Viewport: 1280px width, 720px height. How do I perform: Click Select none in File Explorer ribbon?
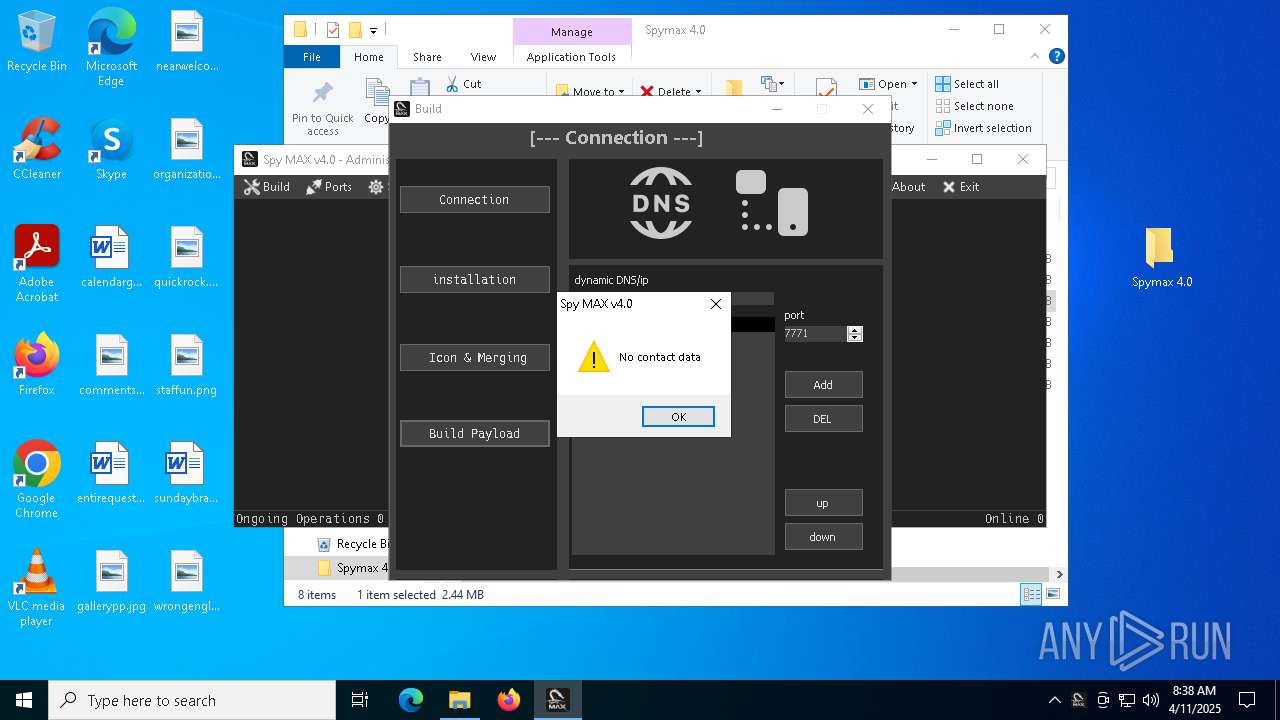pos(975,106)
